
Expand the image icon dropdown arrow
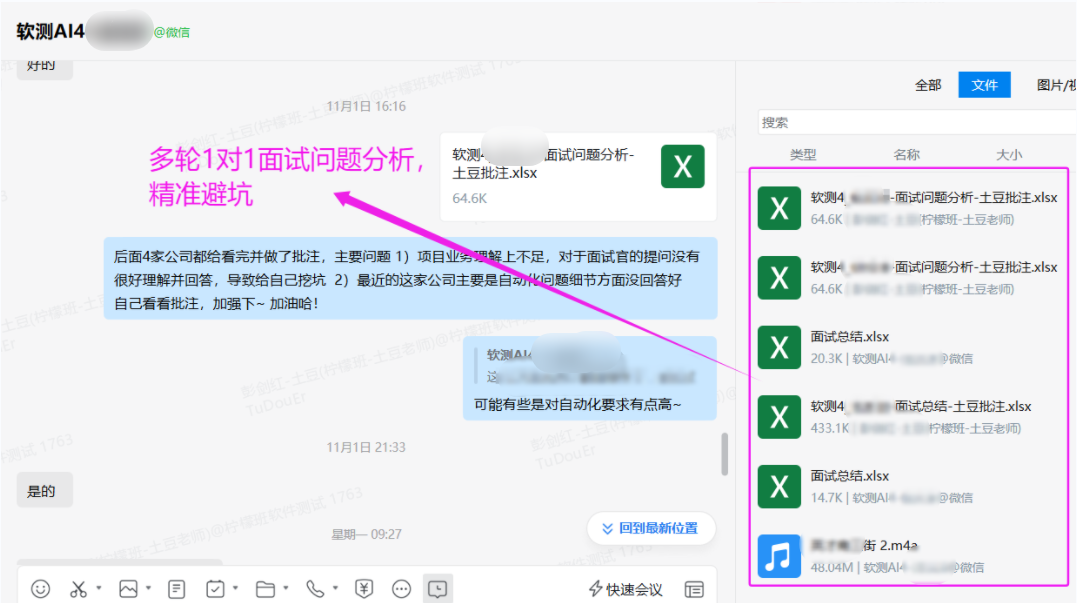(x=148, y=589)
